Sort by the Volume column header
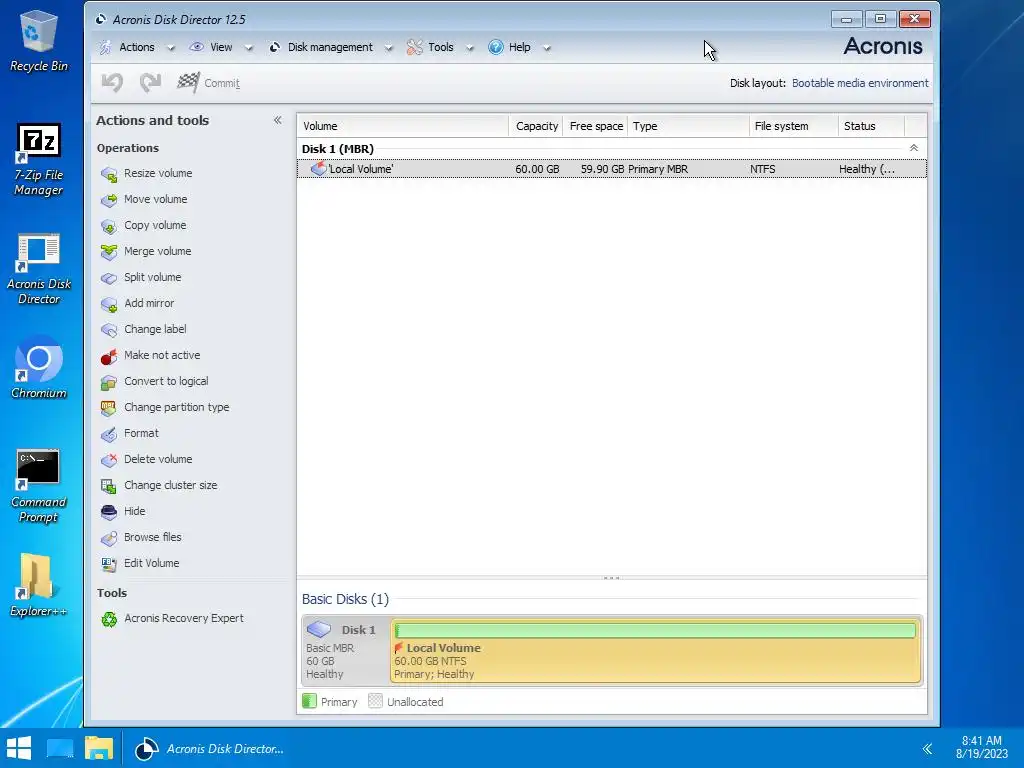 pos(403,126)
